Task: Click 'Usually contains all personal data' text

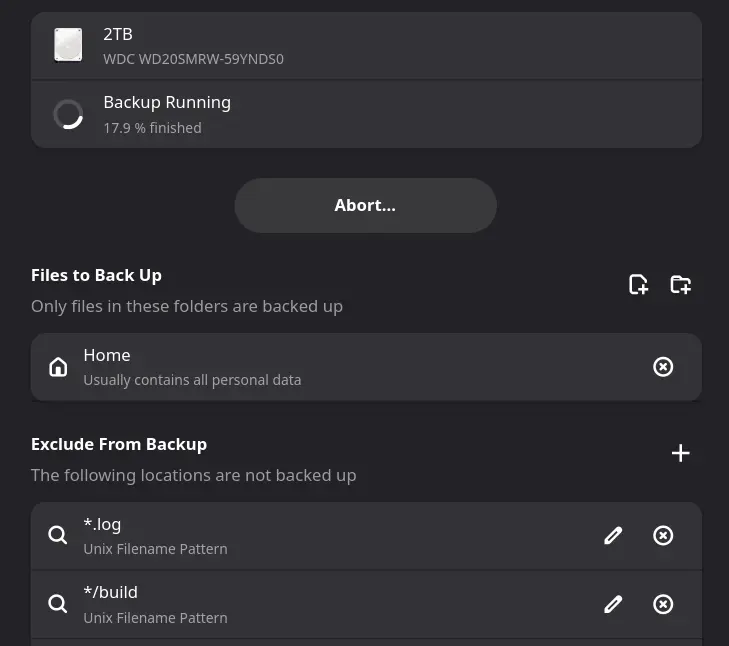Action: coord(192,380)
